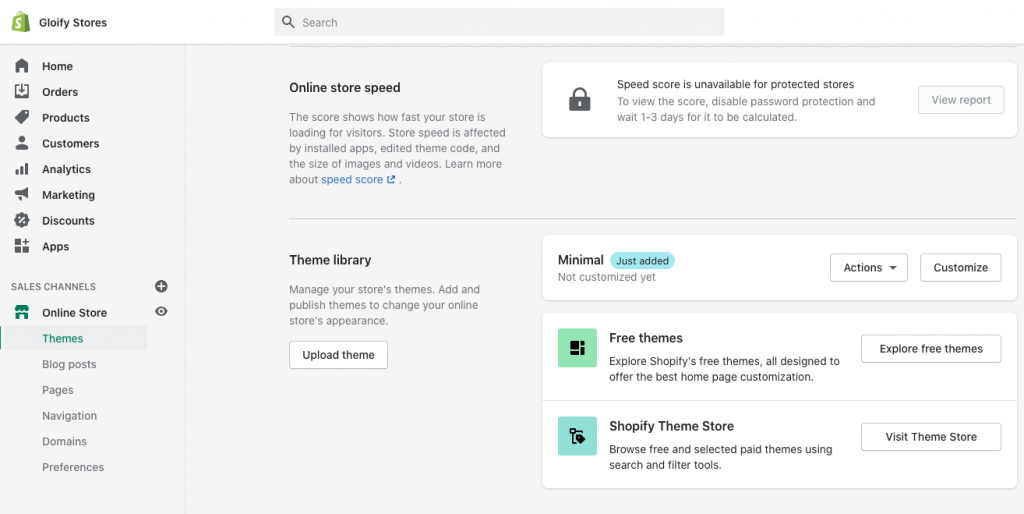The image size is (1024, 514).
Task: Click the View report button
Action: [961, 100]
